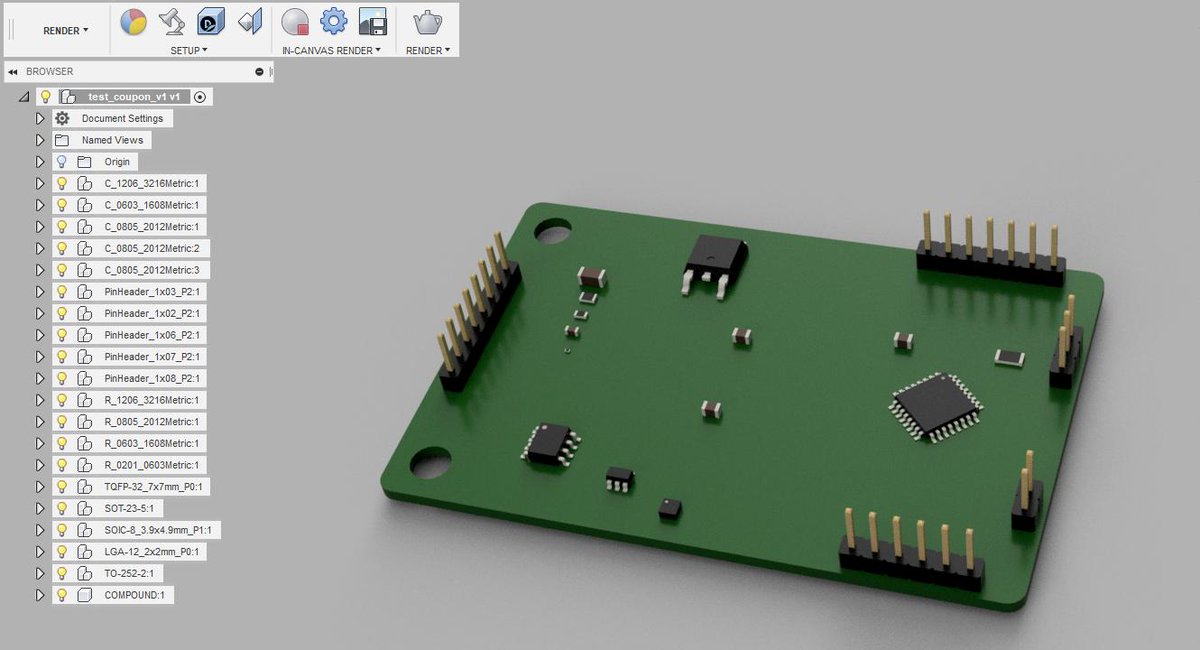The image size is (1200, 650).
Task: Toggle Origin visibility bulb
Action: click(x=62, y=162)
